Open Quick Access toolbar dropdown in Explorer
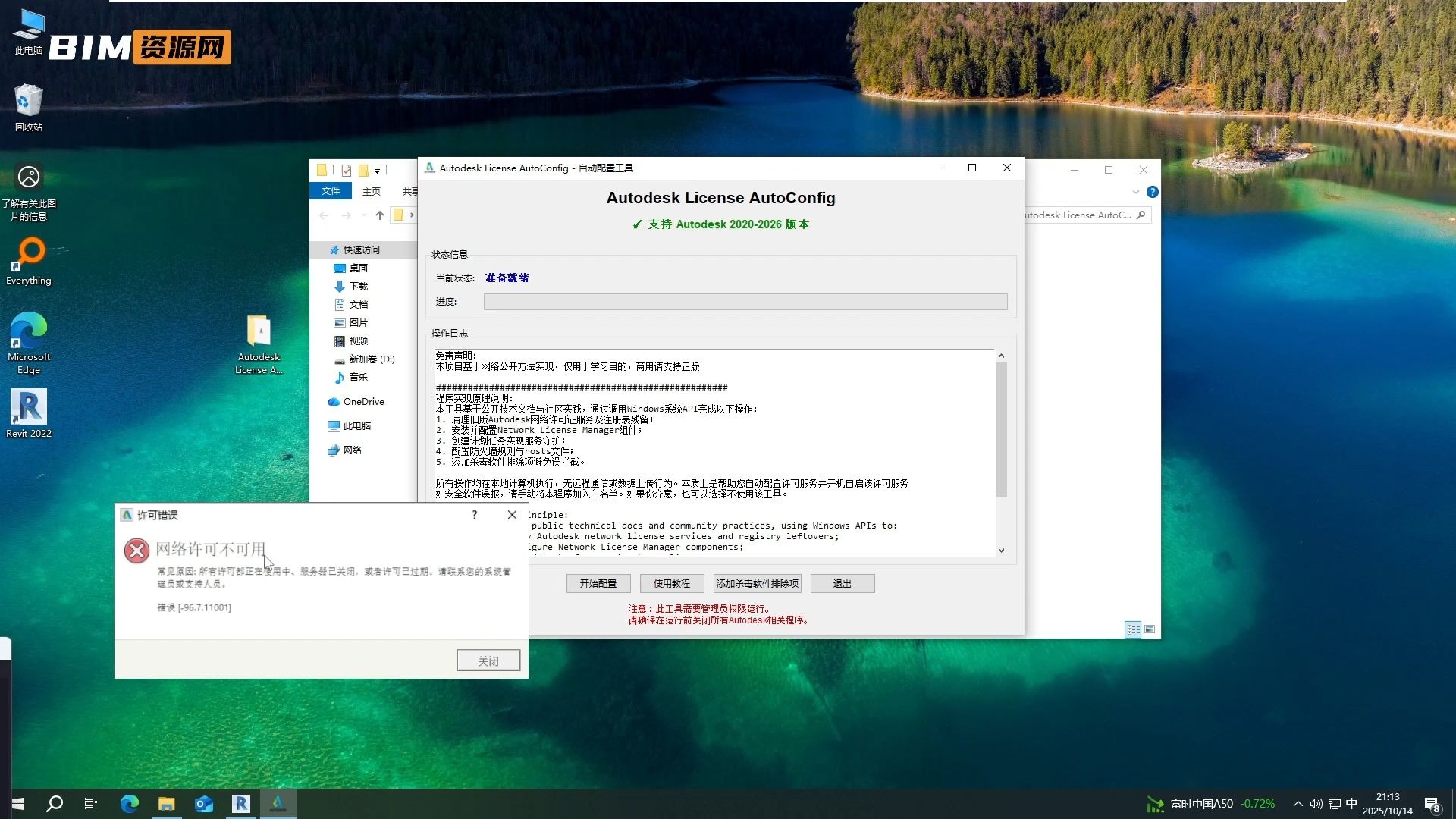Image resolution: width=1456 pixels, height=819 pixels. click(x=377, y=171)
